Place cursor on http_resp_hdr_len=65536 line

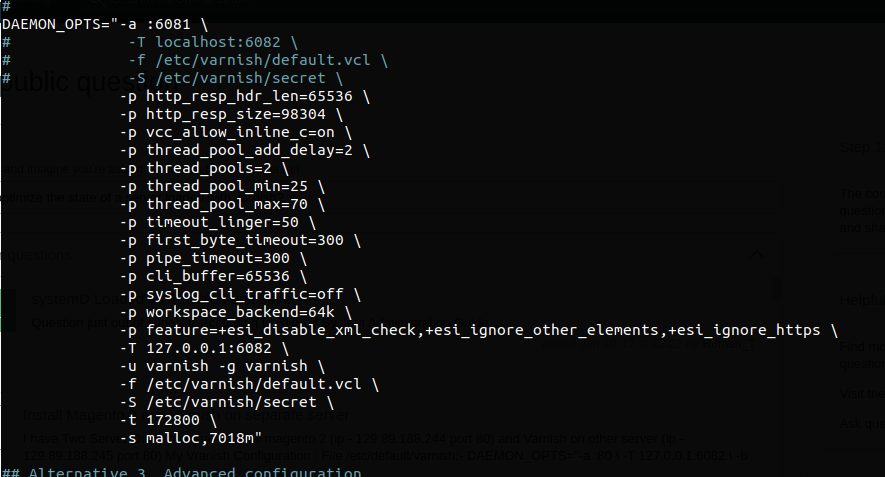pyautogui.click(x=244, y=97)
